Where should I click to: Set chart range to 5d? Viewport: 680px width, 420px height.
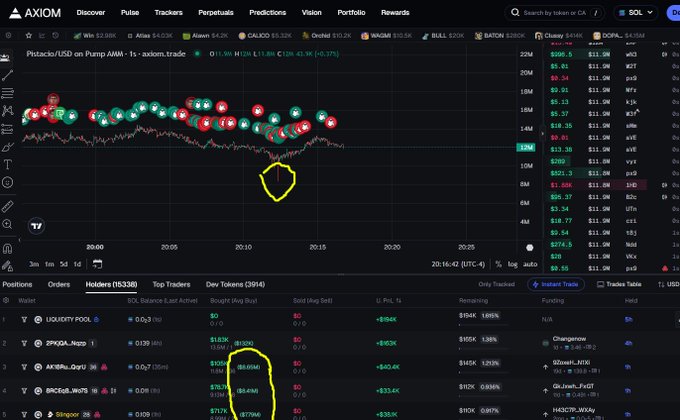[x=64, y=264]
